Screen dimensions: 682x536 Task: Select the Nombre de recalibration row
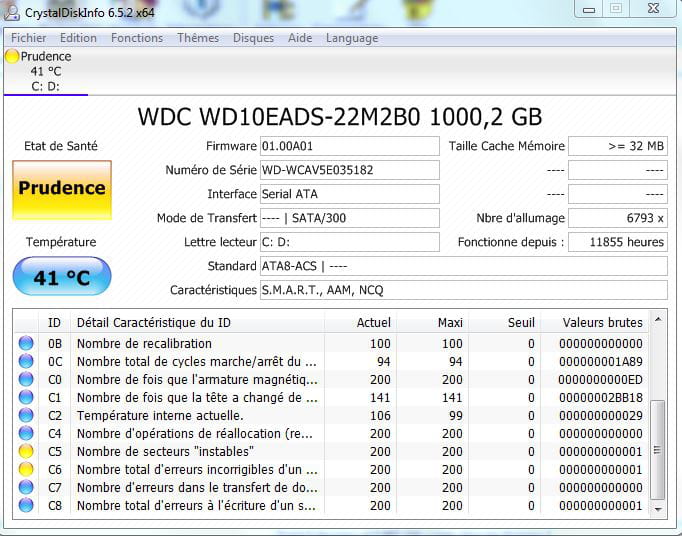331,343
